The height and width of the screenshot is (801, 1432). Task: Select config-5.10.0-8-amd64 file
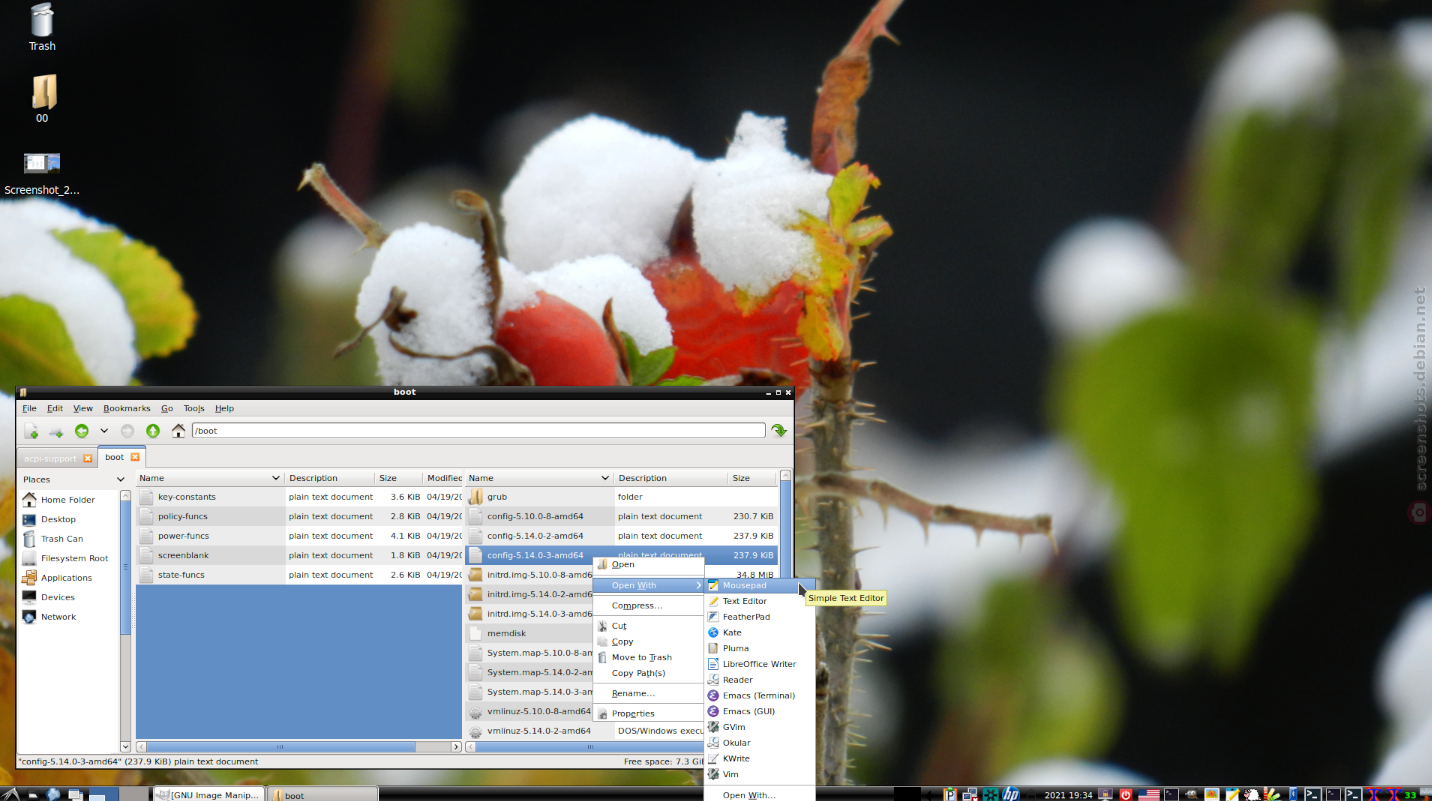535,517
